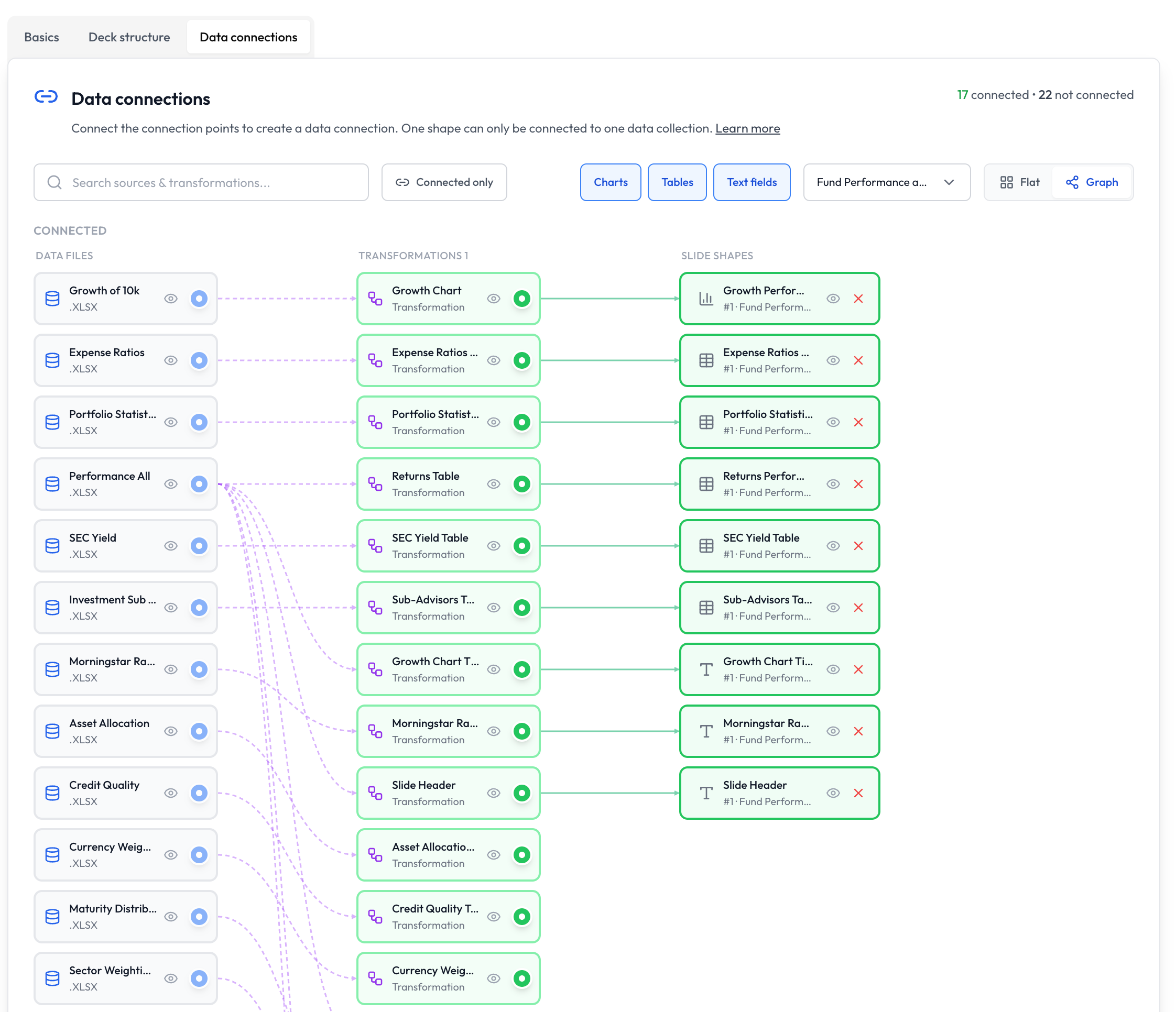Click the Growth of 10k blue connection point
The height and width of the screenshot is (1012, 1176).
[x=199, y=299]
